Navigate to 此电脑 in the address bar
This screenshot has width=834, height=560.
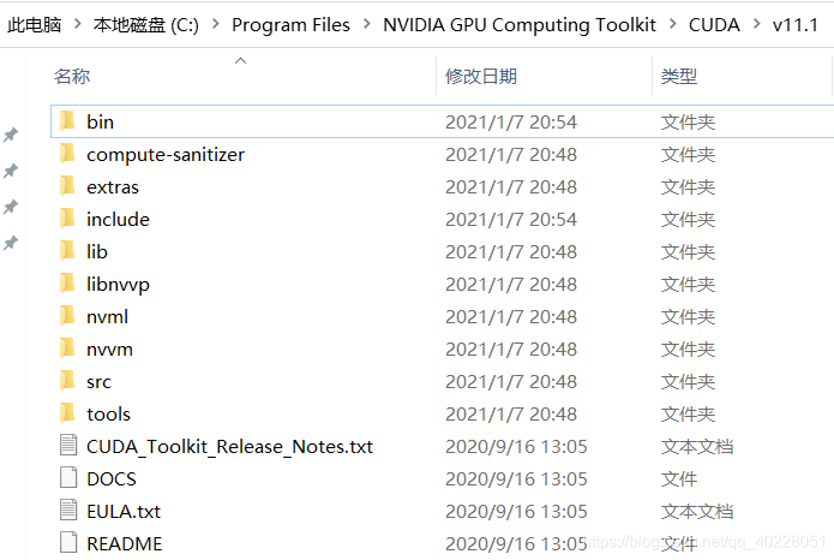(35, 25)
